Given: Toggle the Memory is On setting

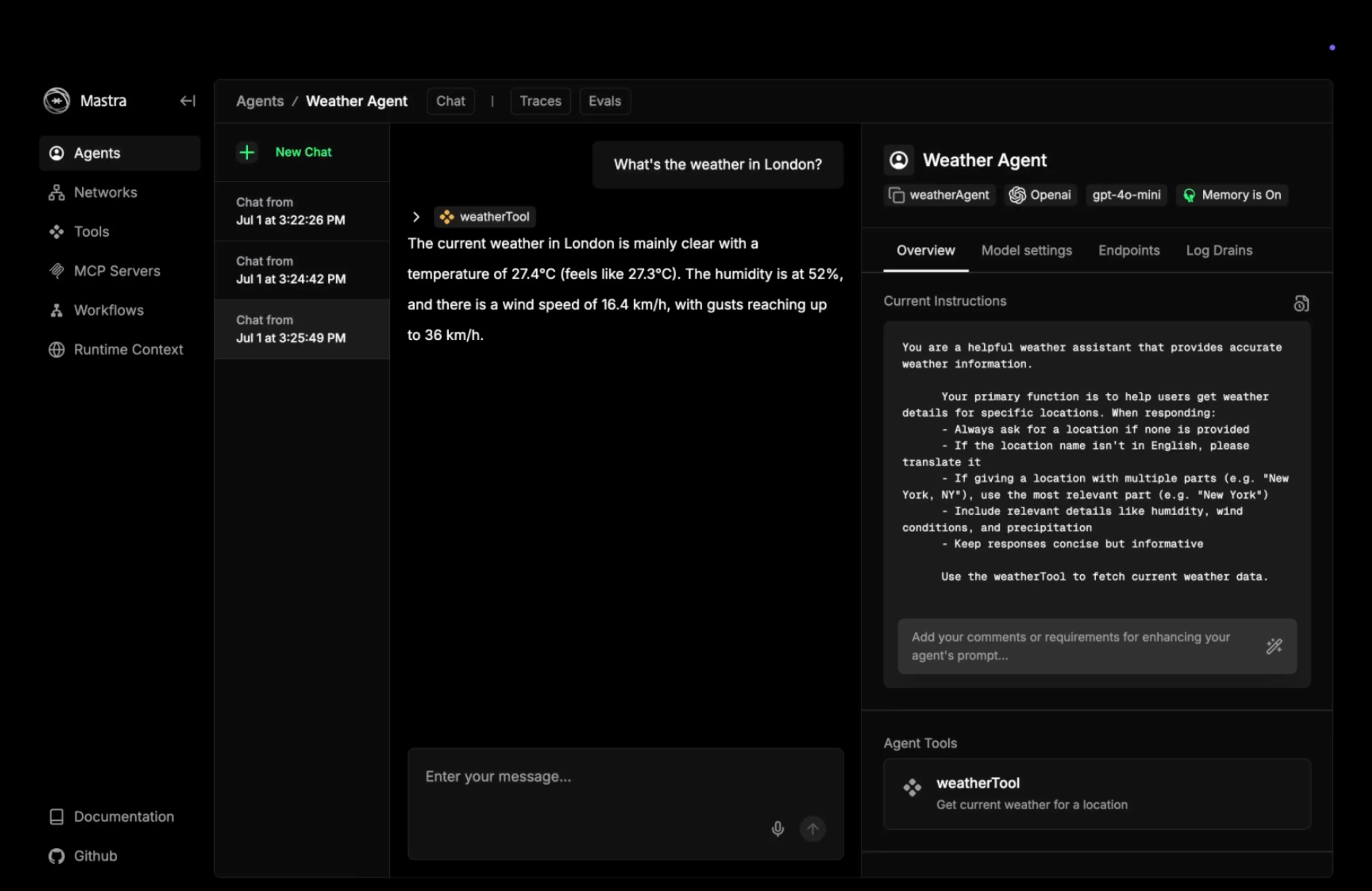Looking at the screenshot, I should coord(1231,195).
